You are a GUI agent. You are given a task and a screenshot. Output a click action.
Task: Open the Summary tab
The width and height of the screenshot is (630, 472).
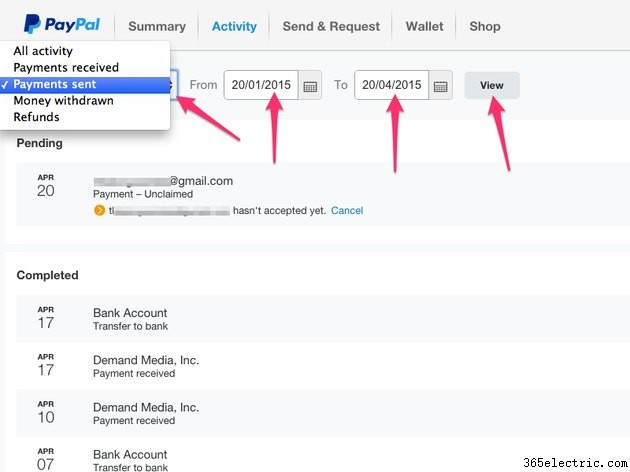[157, 27]
